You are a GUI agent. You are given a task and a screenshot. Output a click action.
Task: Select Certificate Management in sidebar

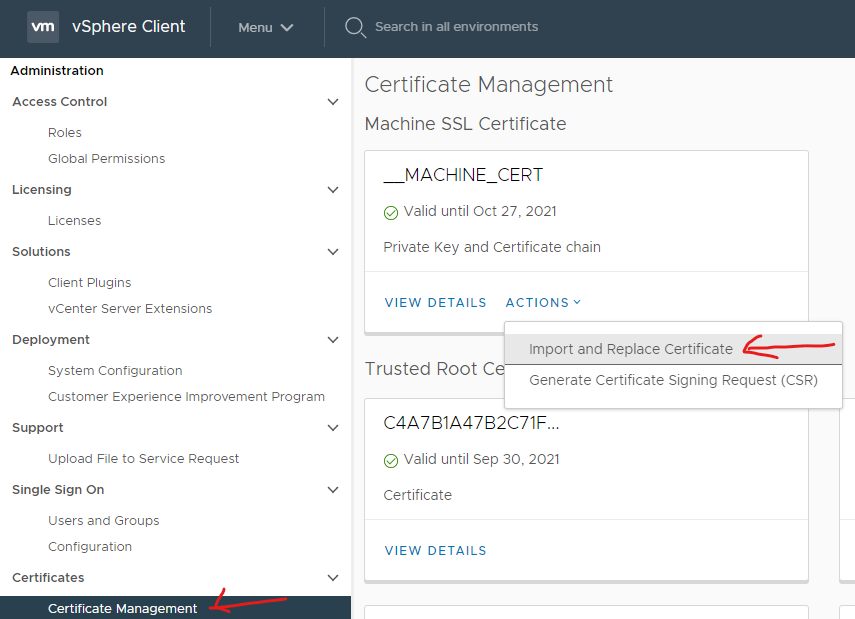[x=122, y=609]
